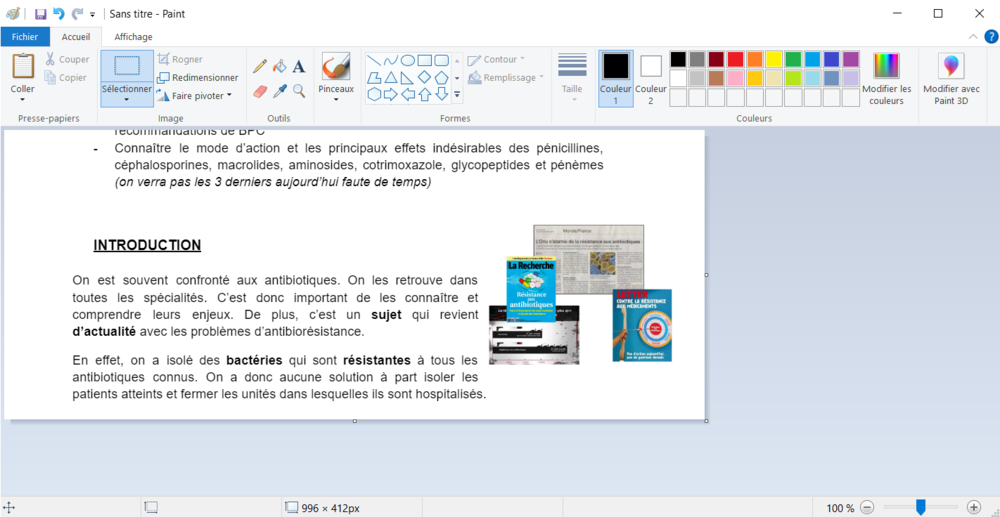Open Modifier avec Paint 3D
Viewport: 1000px width, 517px height.
pos(950,78)
